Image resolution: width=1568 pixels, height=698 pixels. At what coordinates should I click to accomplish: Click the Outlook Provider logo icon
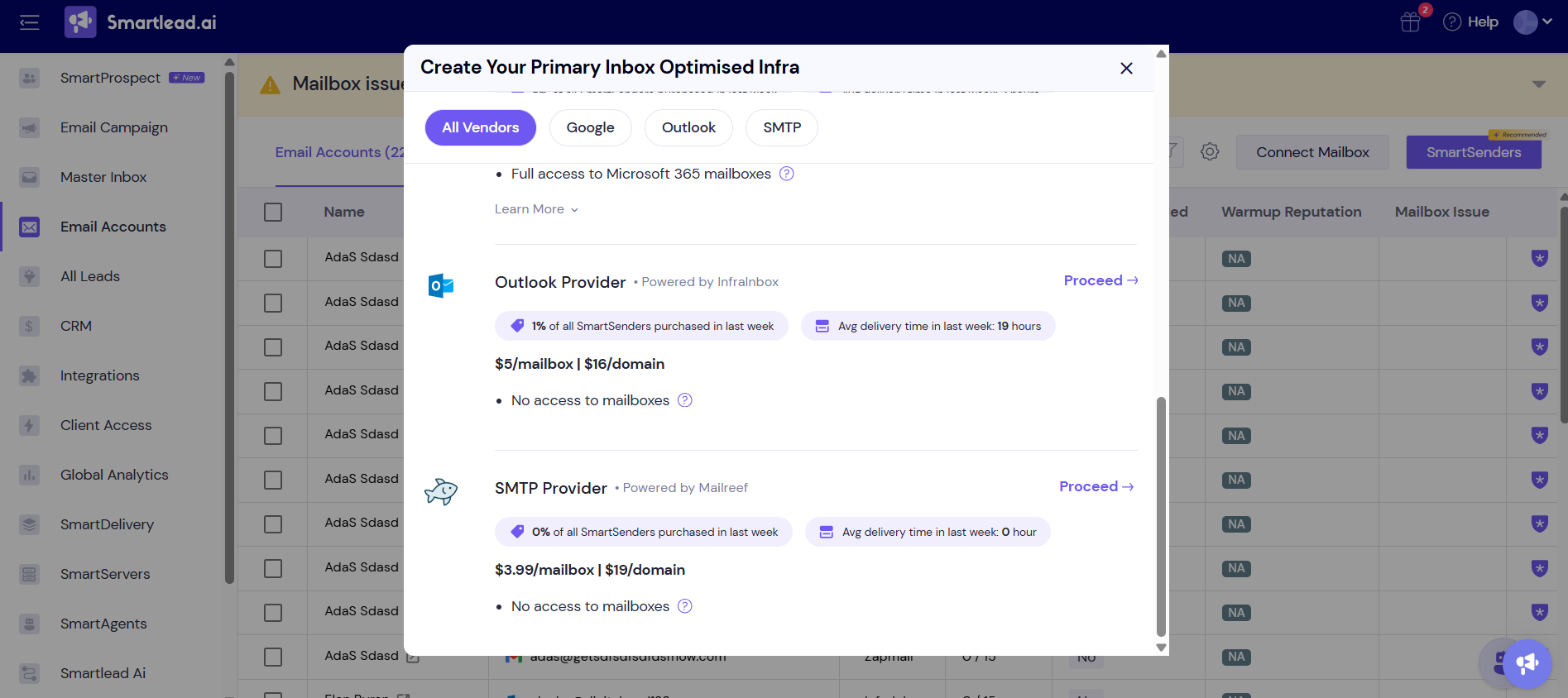[x=441, y=285]
